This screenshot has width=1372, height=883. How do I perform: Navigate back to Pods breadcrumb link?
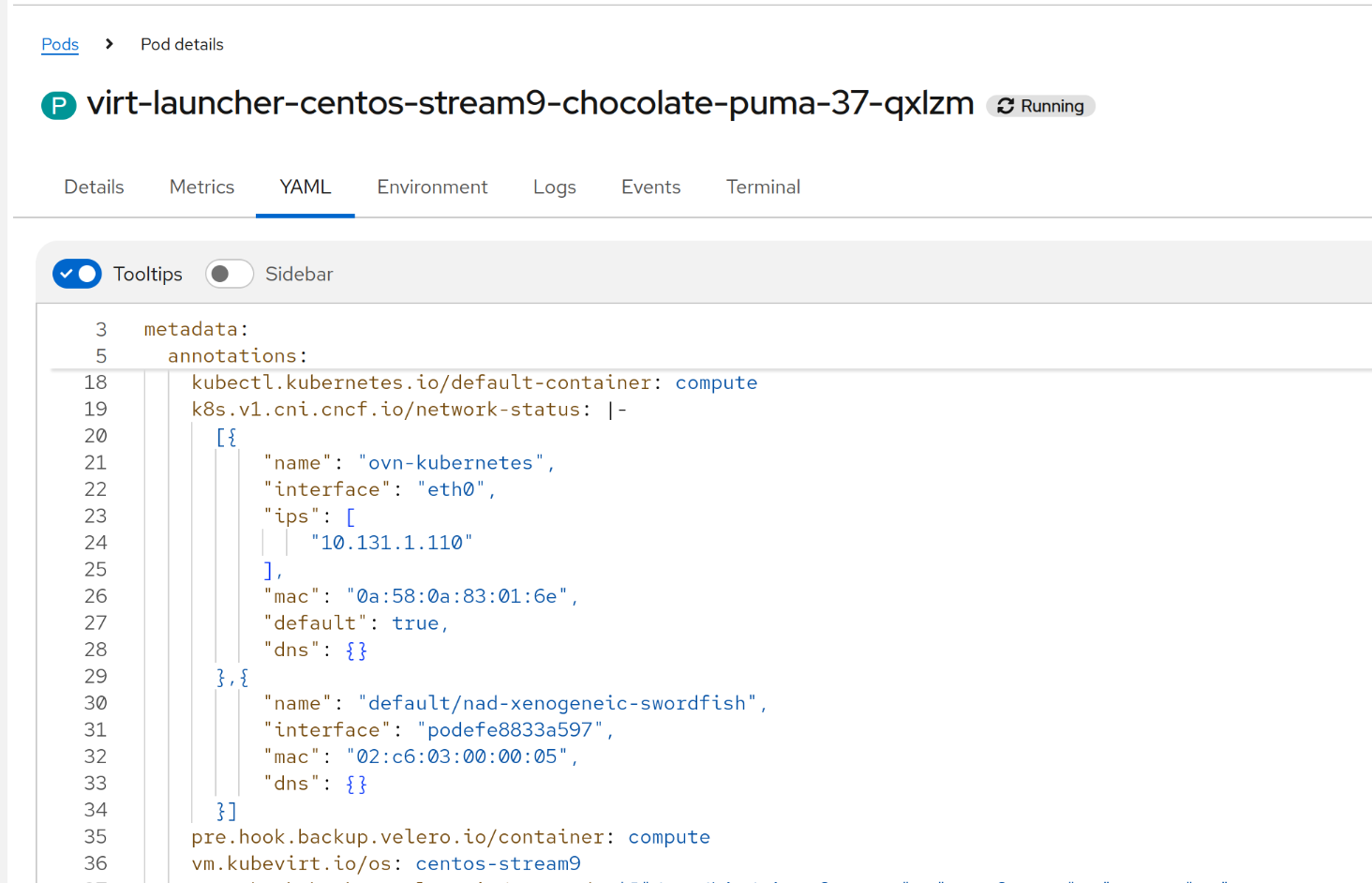60,44
